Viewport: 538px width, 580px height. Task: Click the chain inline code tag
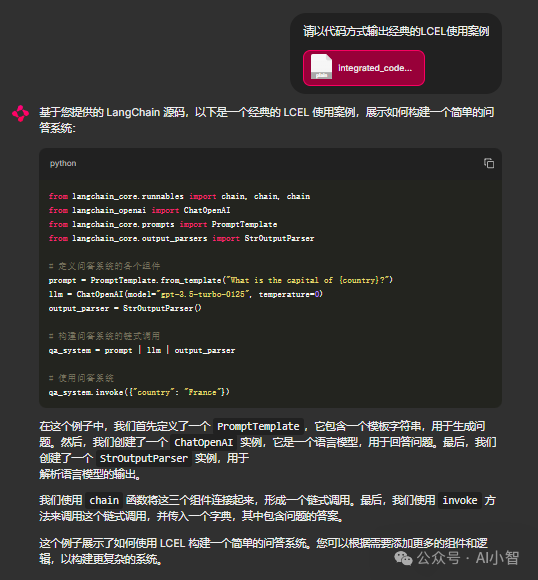[104, 500]
